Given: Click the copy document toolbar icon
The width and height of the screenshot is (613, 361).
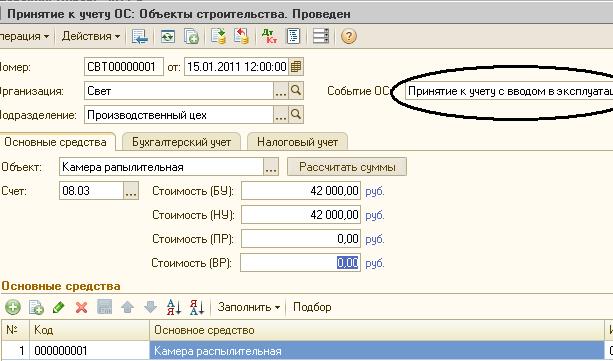Looking at the screenshot, I should (x=191, y=37).
